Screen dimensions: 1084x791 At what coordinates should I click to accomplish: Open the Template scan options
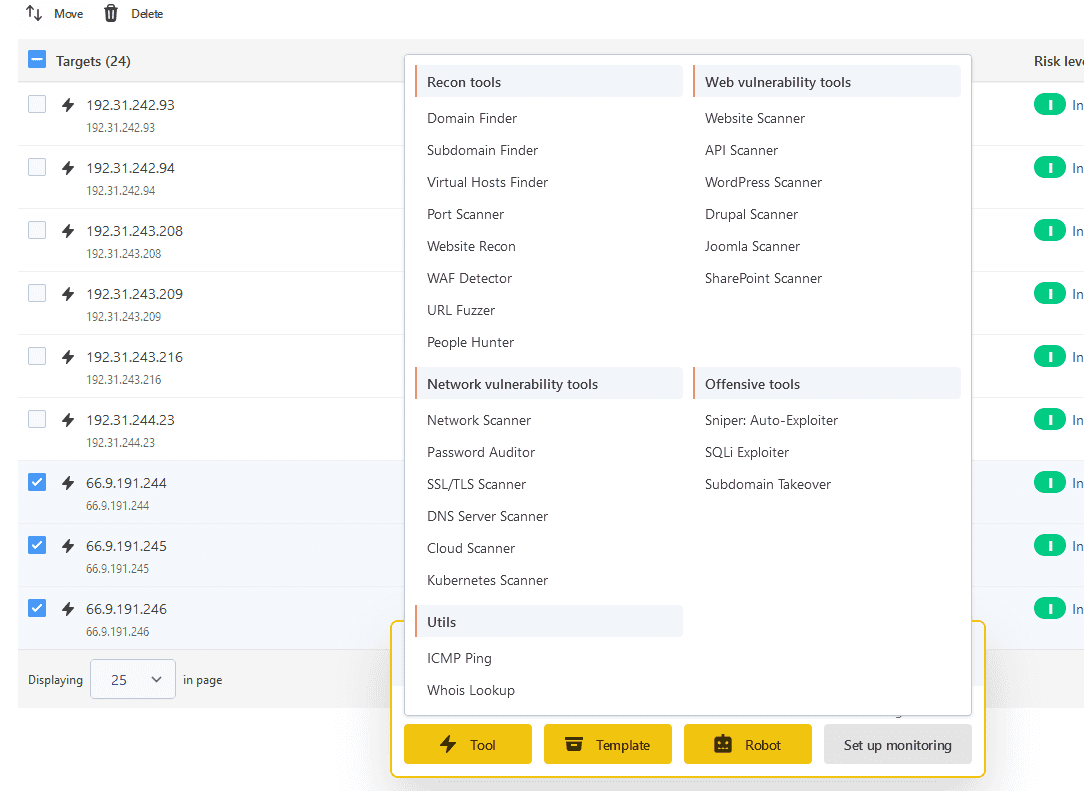click(608, 744)
